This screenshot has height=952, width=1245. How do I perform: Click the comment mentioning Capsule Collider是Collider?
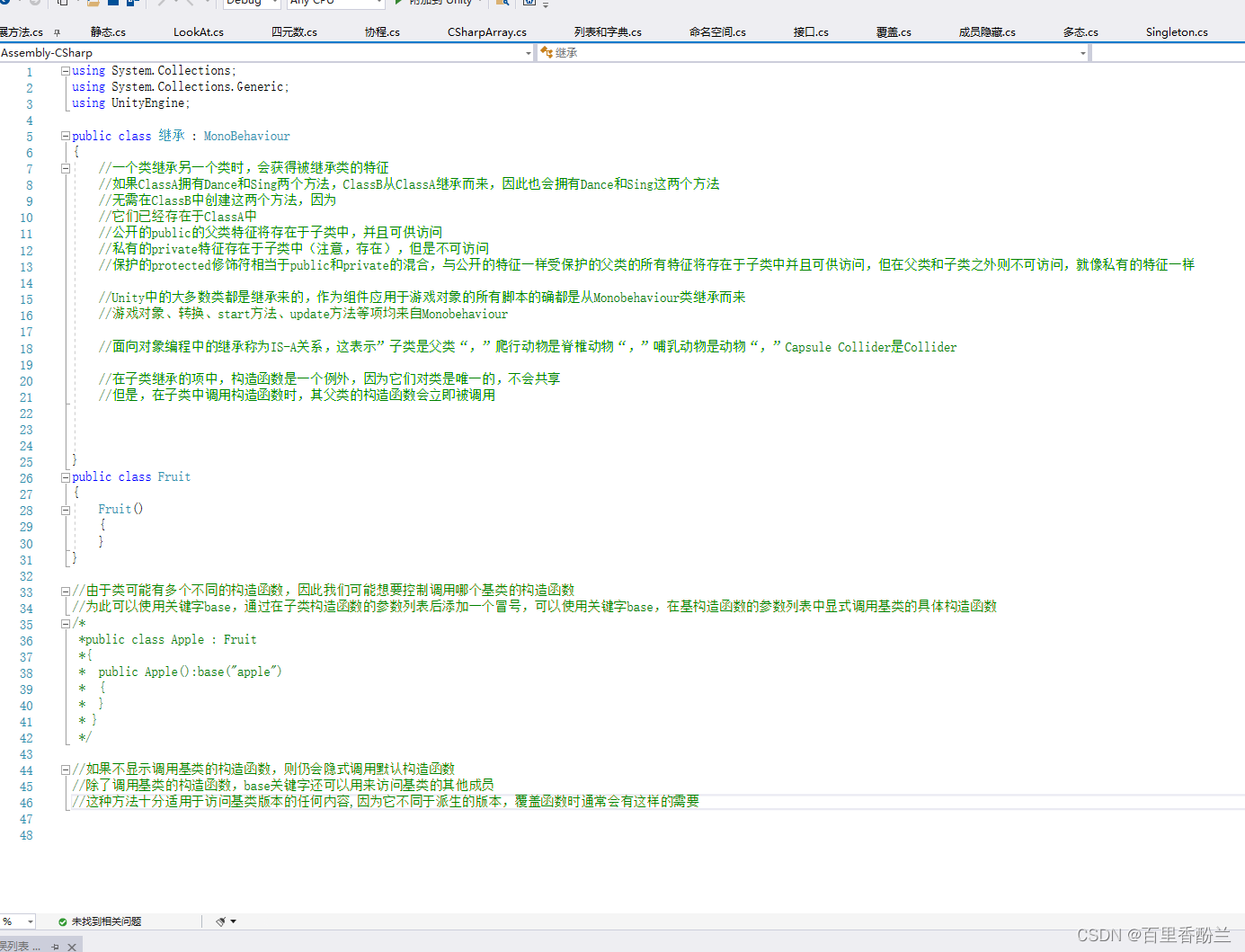point(528,347)
